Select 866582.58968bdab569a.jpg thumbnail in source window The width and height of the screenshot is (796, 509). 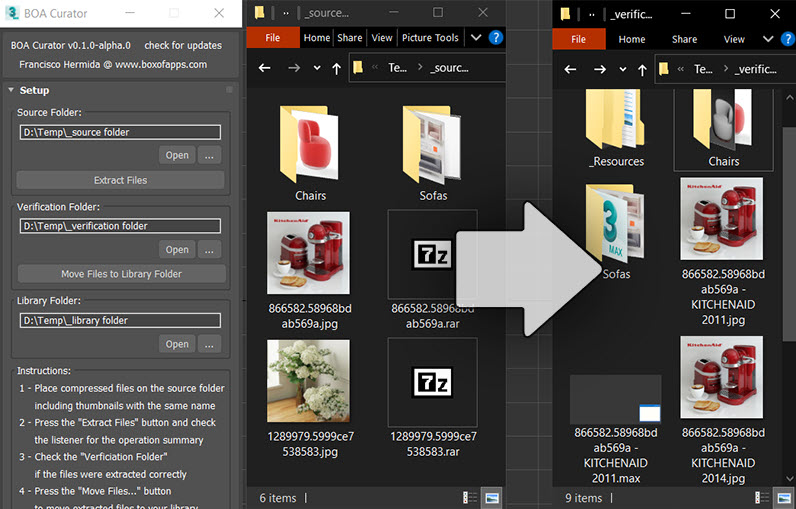pyautogui.click(x=308, y=253)
